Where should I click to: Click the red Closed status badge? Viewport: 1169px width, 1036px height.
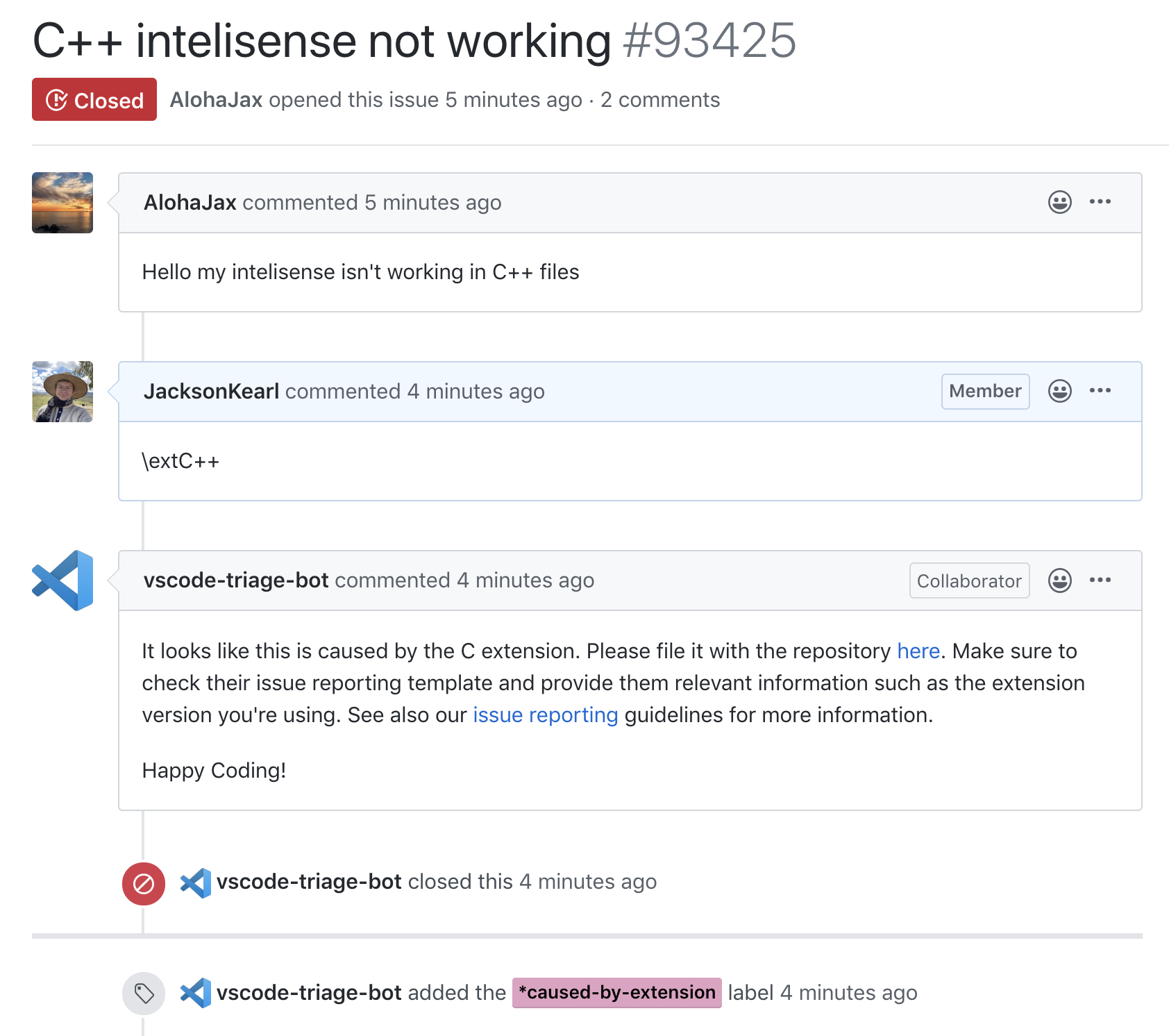94,99
